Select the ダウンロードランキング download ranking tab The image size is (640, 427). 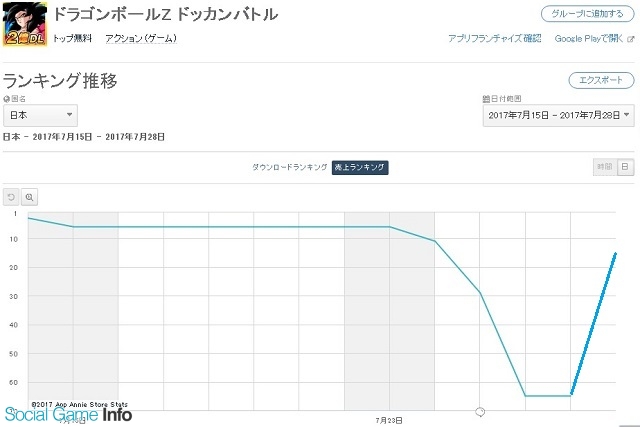(289, 167)
